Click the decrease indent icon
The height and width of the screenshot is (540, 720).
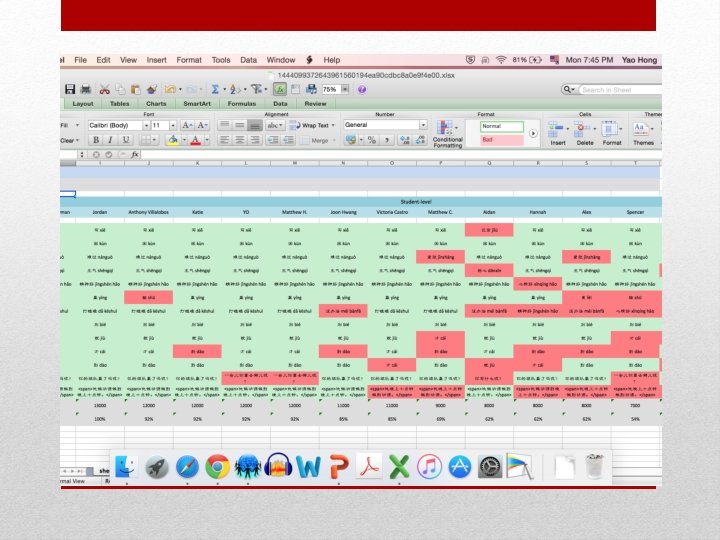273,140
